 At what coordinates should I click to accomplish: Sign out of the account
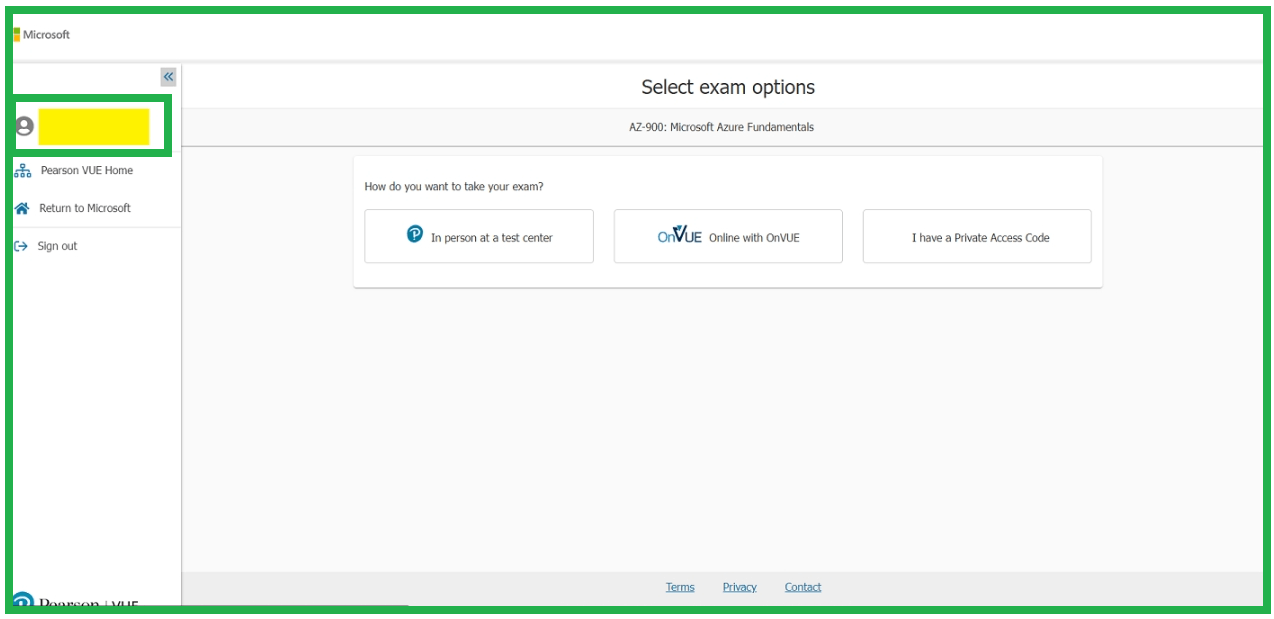[x=57, y=246]
